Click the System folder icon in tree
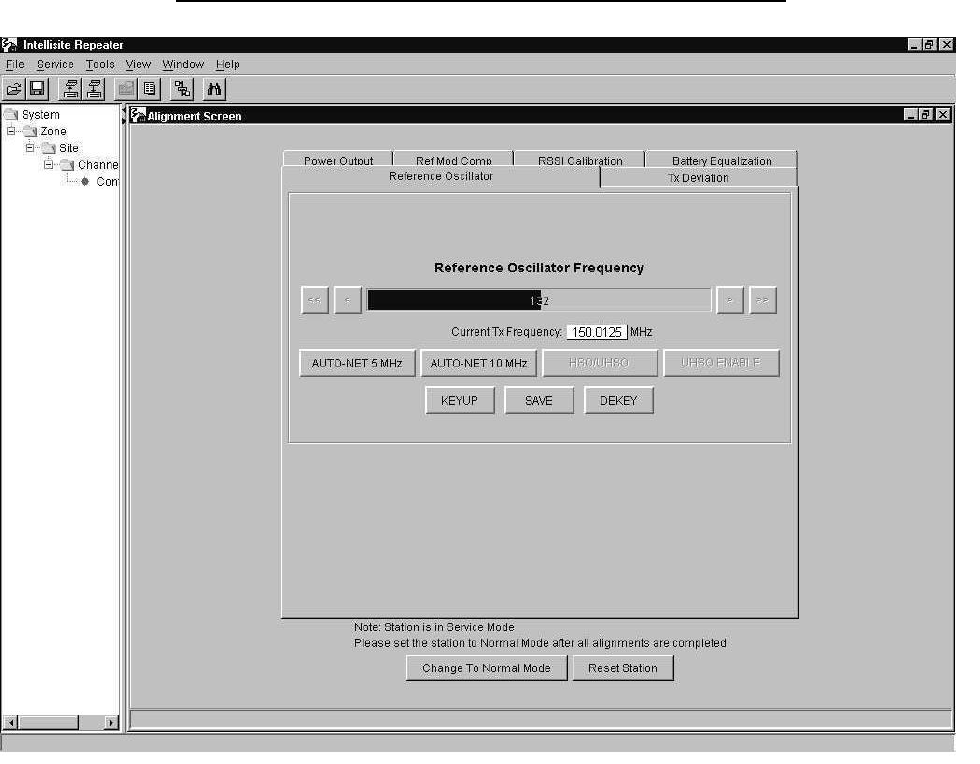Viewport: 980px width, 764px height. tap(11, 114)
